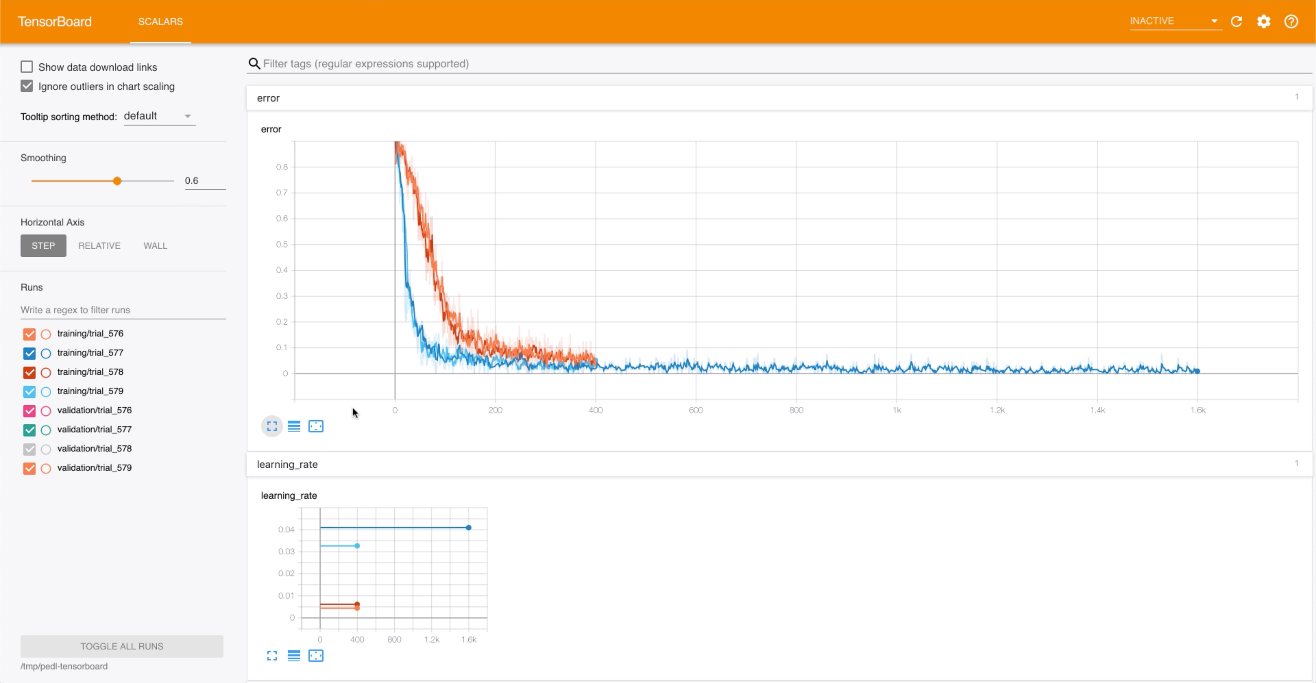The width and height of the screenshot is (1316, 683).
Task: Uncheck the validation/trial_577 run checkbox
Action: (x=28, y=430)
